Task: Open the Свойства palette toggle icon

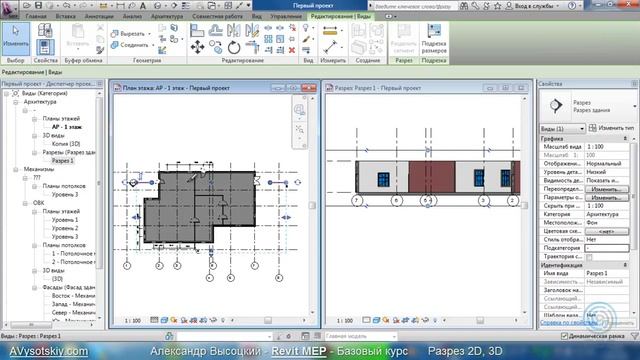Action: point(45,47)
